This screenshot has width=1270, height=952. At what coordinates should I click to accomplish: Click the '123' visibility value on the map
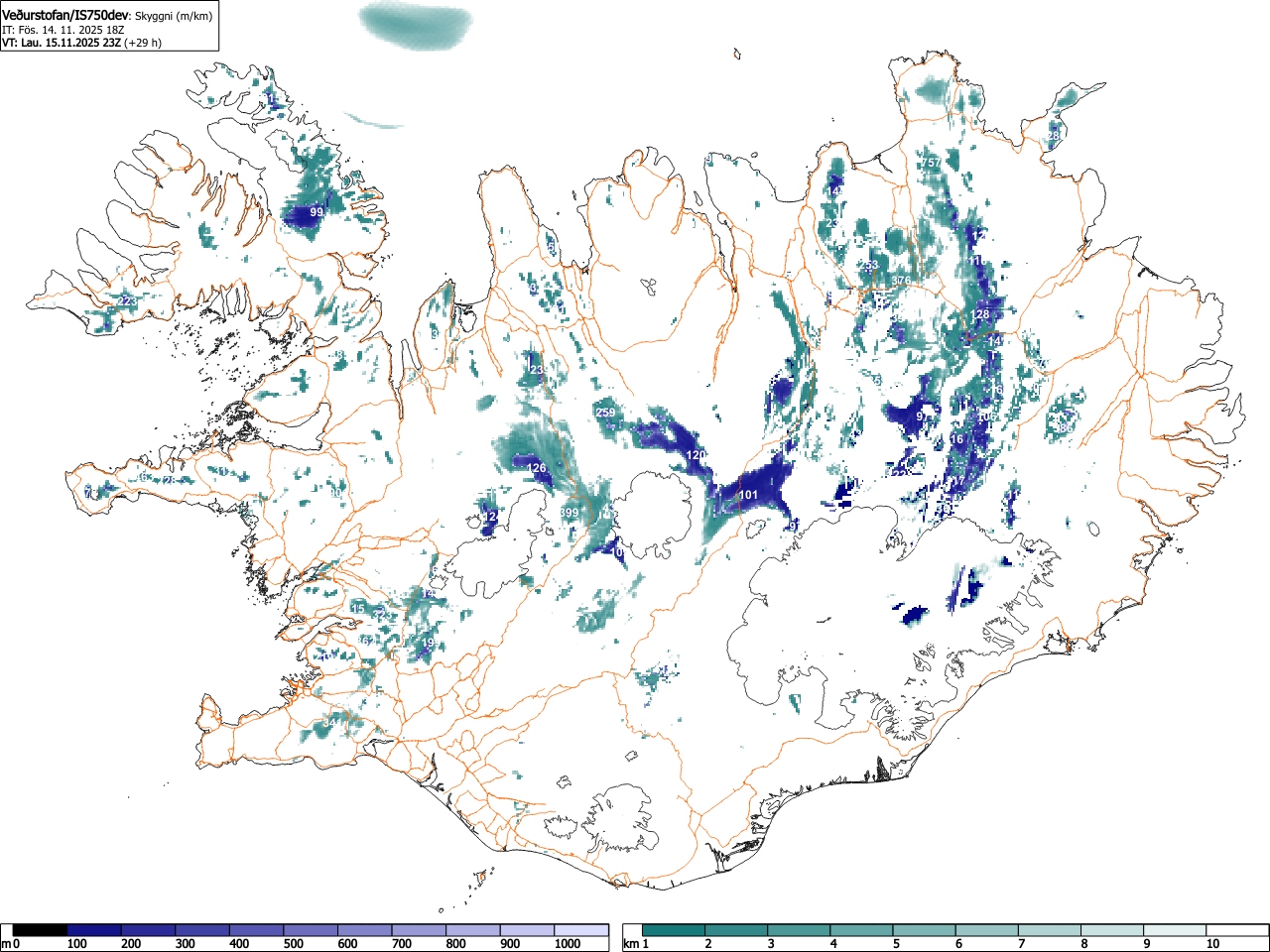click(537, 370)
